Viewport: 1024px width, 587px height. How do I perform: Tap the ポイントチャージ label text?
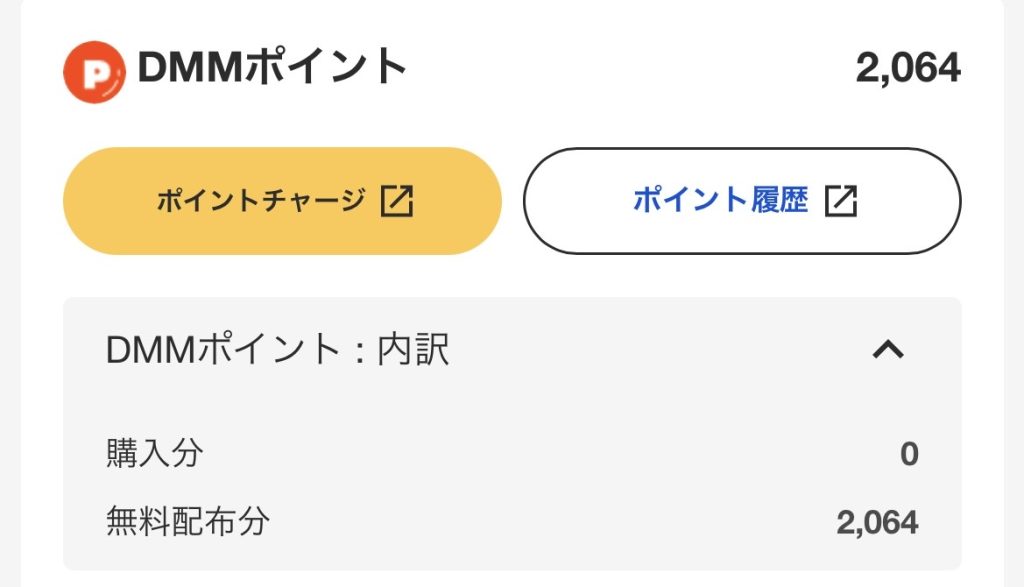pyautogui.click(x=260, y=200)
